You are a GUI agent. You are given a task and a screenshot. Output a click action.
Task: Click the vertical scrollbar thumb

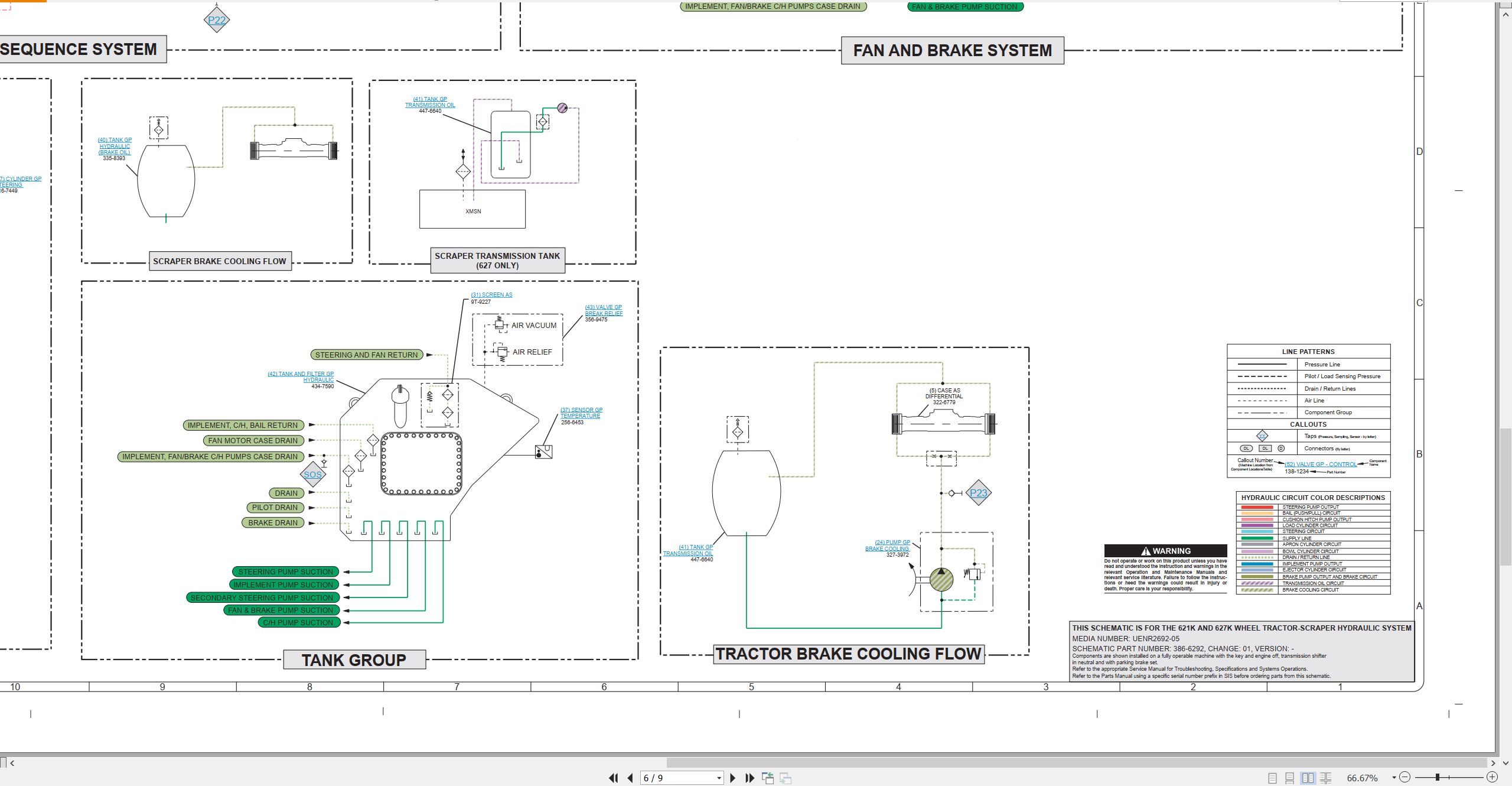click(x=1506, y=496)
